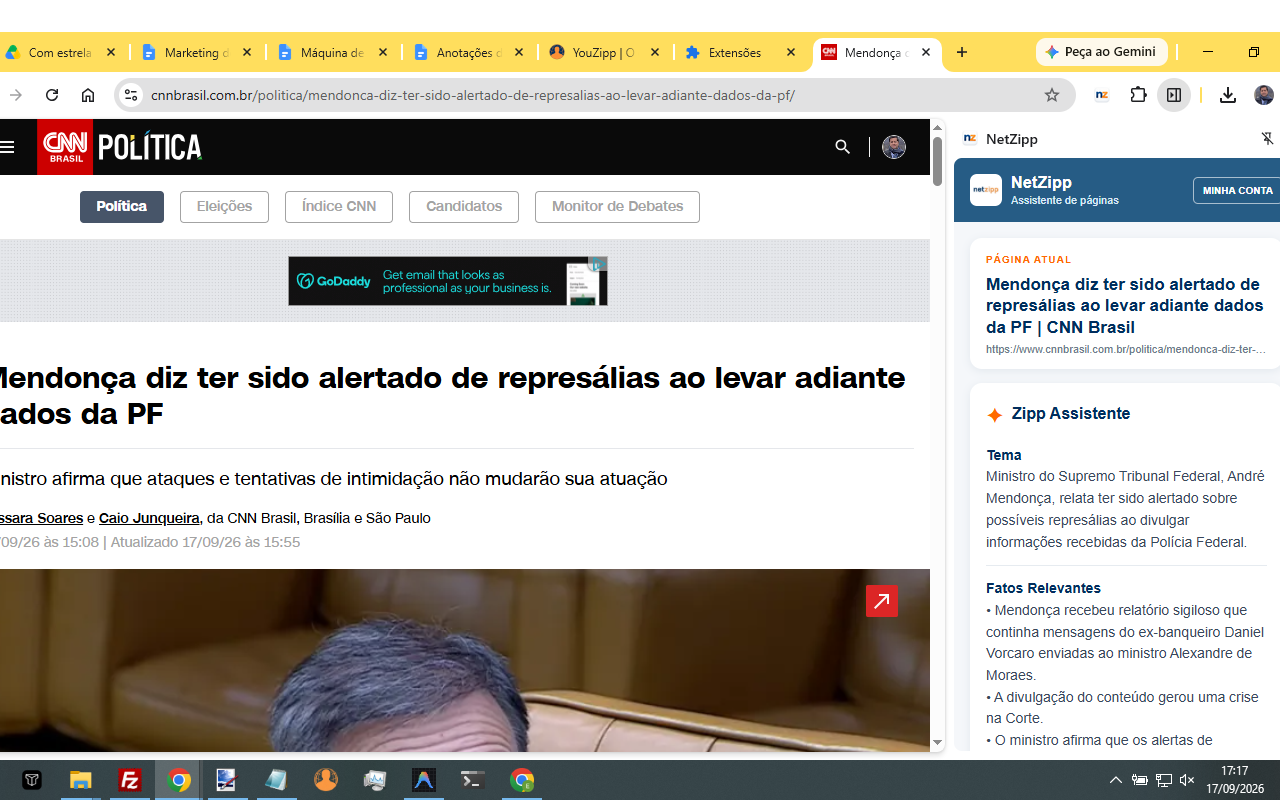Open FileZilla from the taskbar
Image resolution: width=1280 pixels, height=800 pixels.
129,780
